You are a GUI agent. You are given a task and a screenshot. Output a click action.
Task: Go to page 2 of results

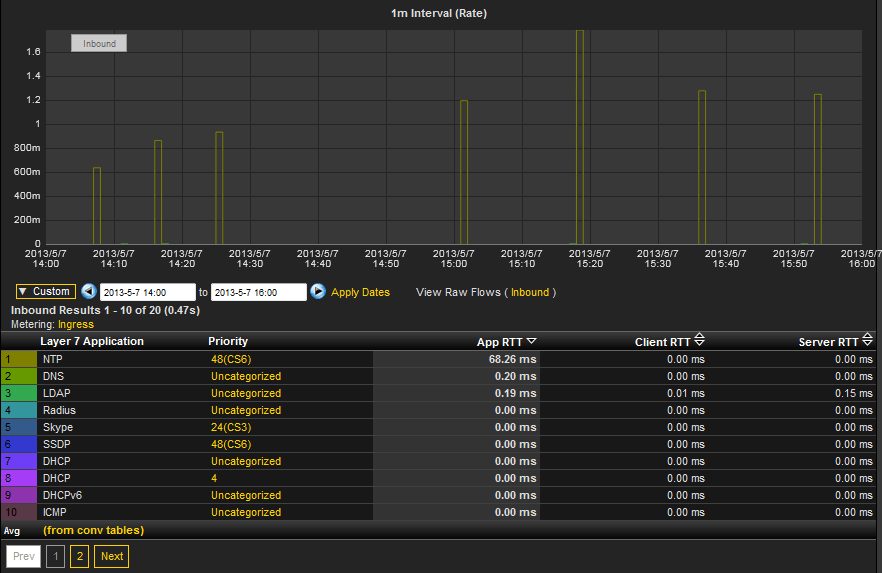point(80,556)
